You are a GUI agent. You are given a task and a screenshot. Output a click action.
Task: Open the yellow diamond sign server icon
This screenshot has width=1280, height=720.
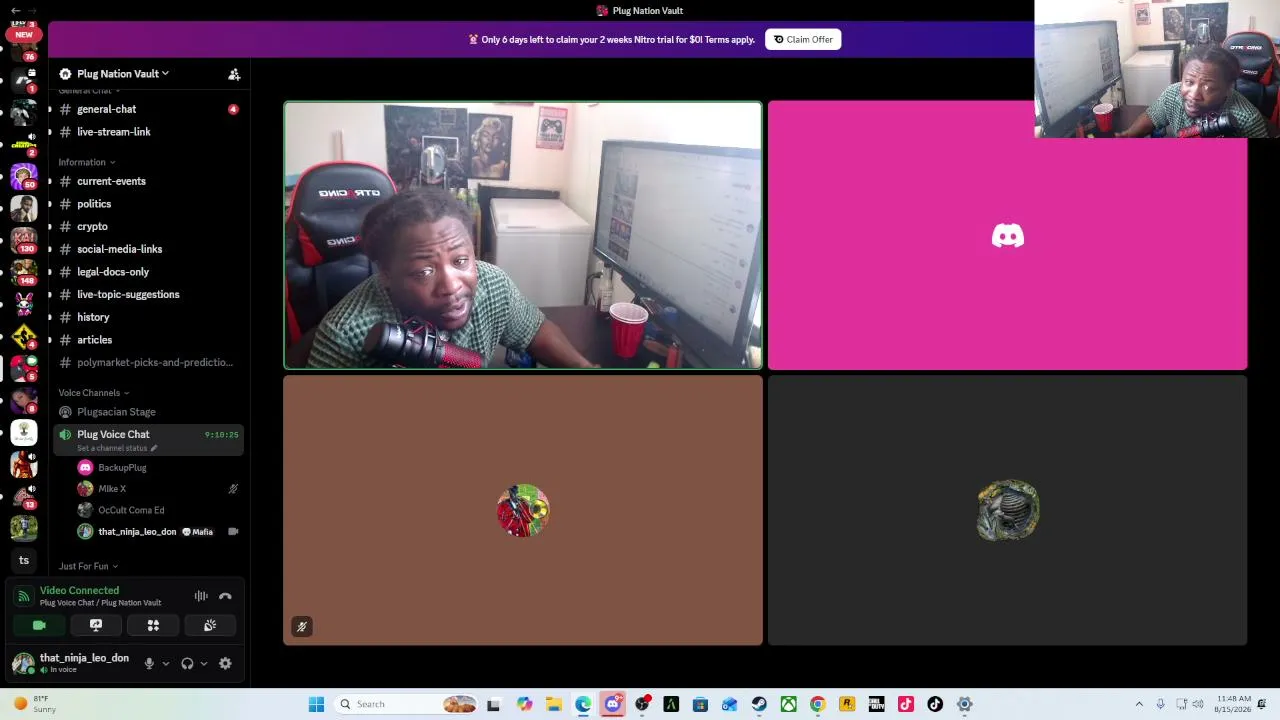[x=23, y=337]
